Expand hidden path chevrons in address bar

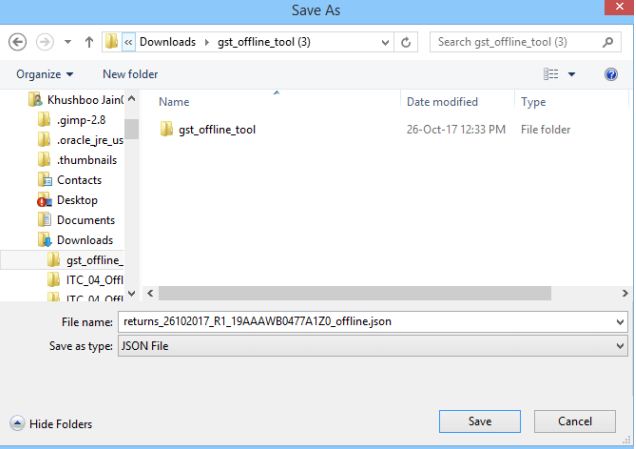[x=128, y=42]
